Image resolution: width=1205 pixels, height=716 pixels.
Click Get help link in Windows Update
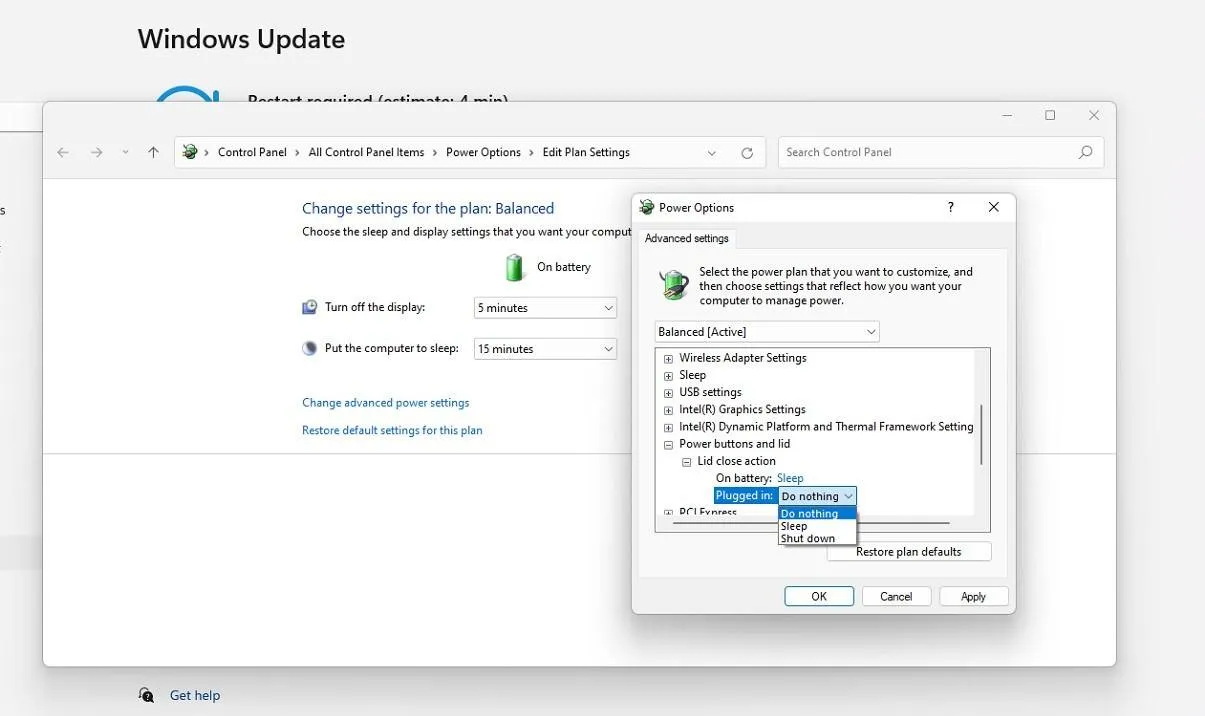(x=195, y=695)
